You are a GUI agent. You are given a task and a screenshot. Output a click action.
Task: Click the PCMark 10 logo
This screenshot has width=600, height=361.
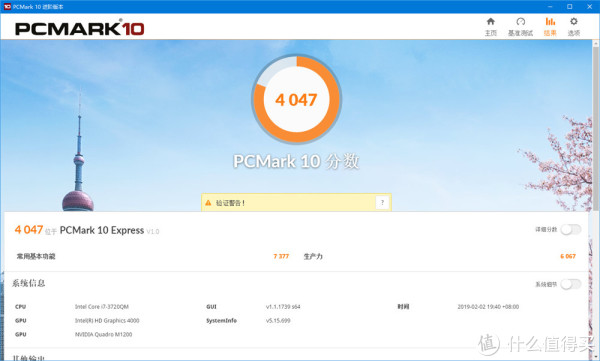click(80, 28)
